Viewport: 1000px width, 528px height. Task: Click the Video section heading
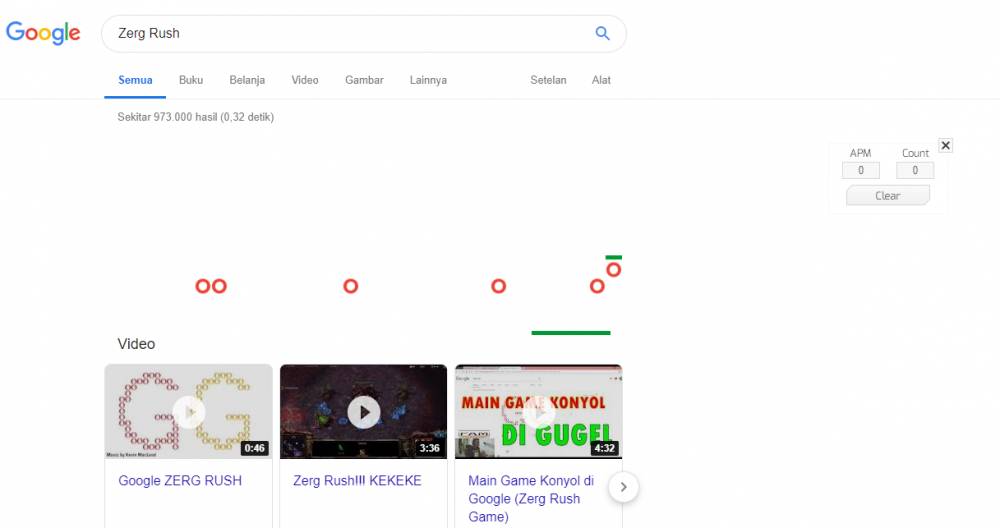pos(136,344)
